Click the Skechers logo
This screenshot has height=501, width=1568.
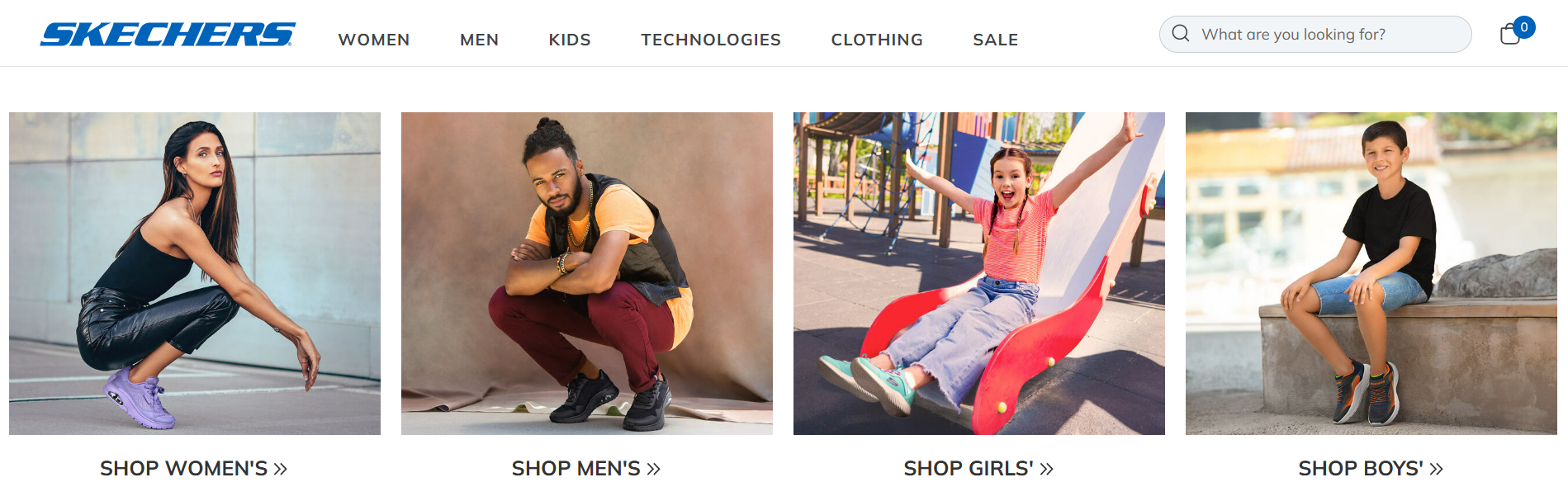(168, 34)
